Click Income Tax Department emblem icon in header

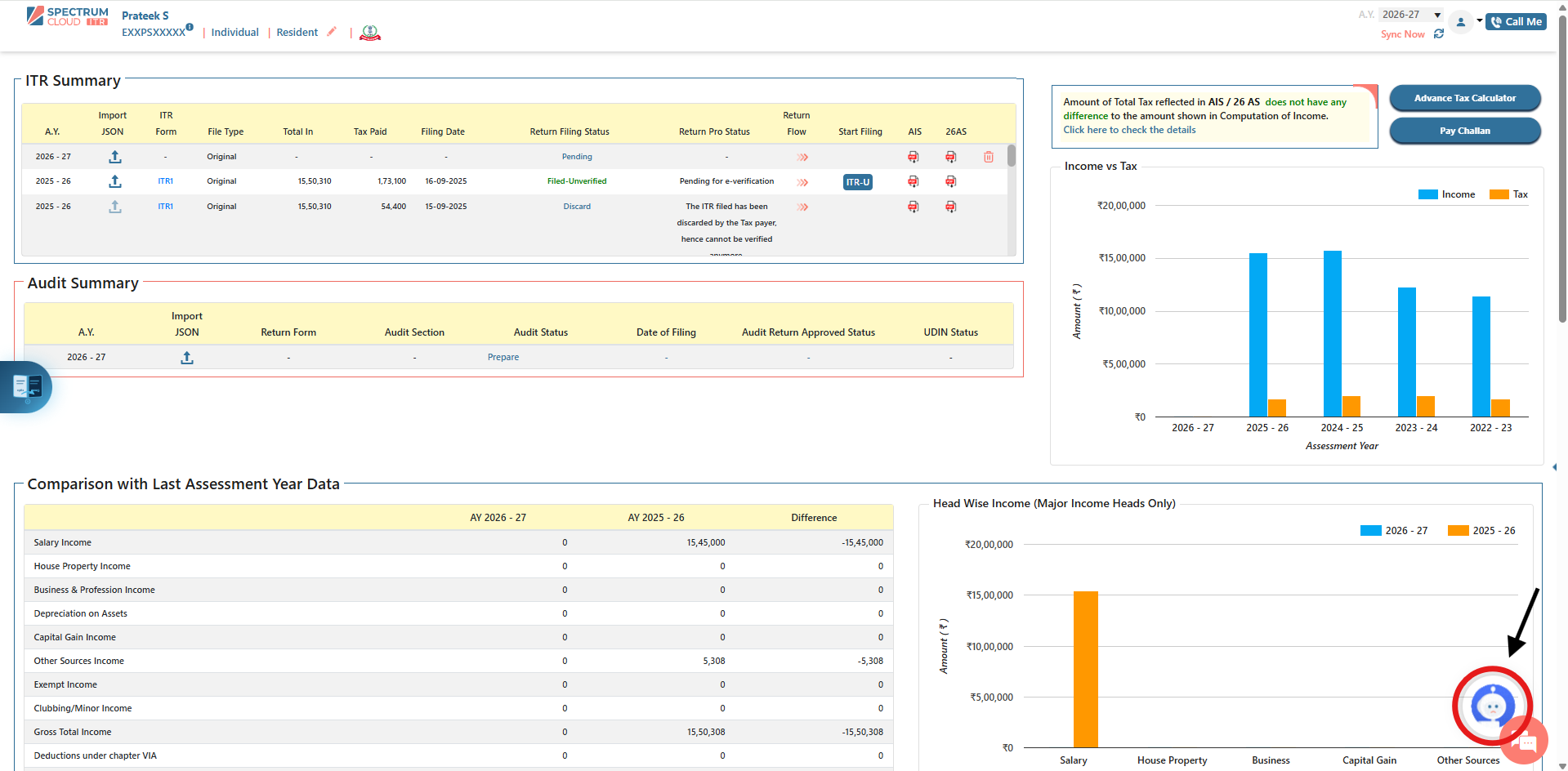pyautogui.click(x=370, y=33)
